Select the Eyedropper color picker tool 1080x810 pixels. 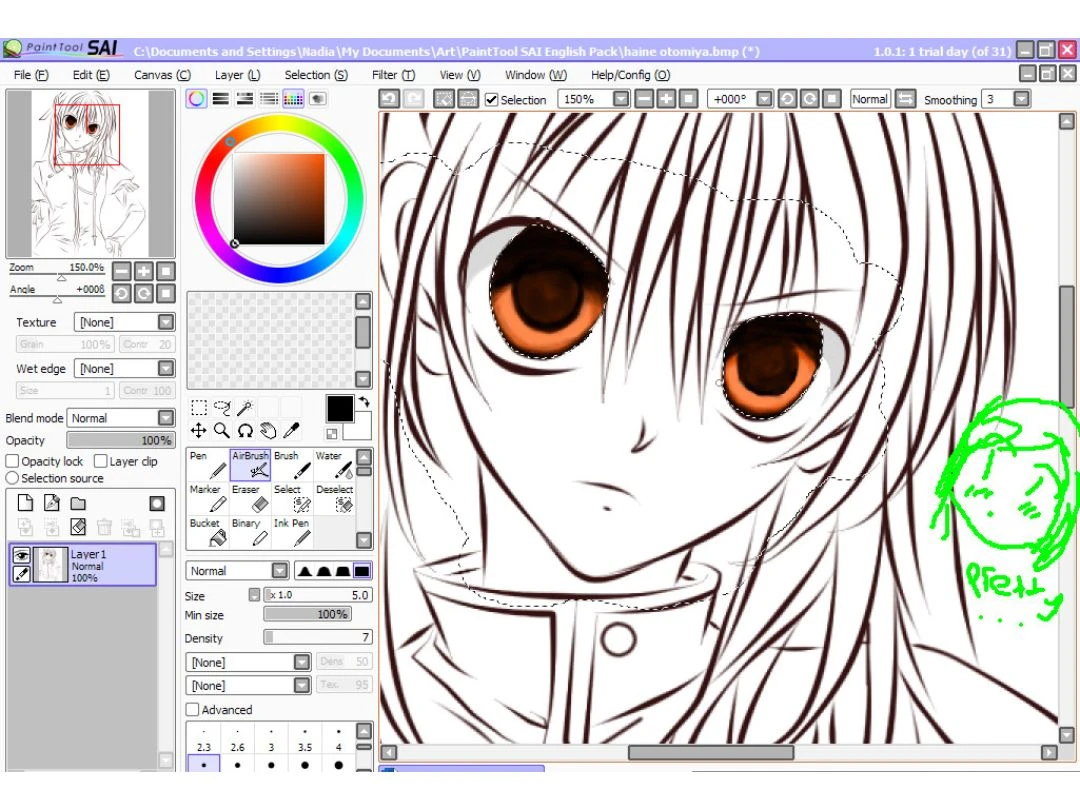coord(291,431)
